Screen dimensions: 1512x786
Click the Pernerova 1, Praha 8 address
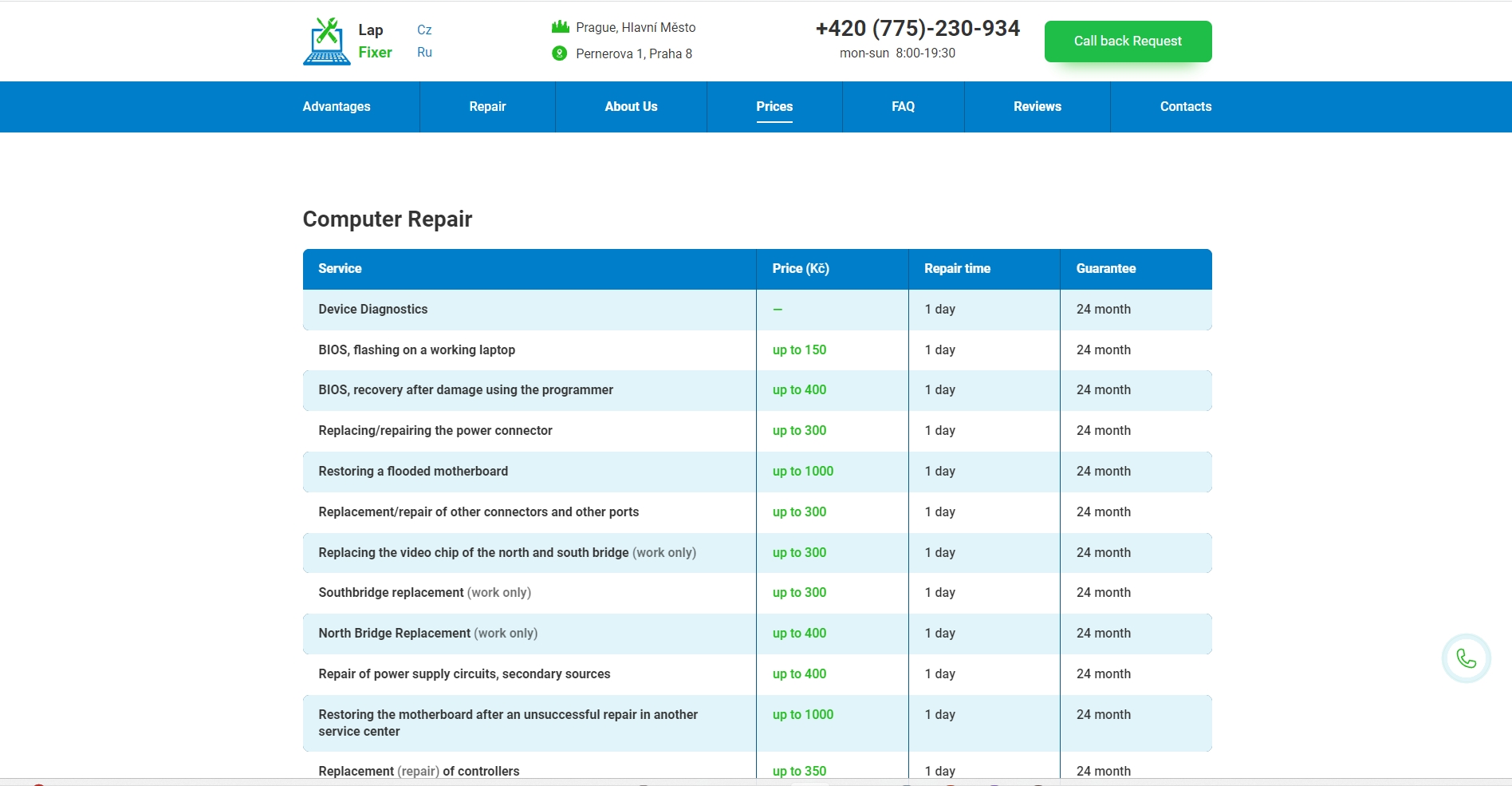tap(633, 53)
